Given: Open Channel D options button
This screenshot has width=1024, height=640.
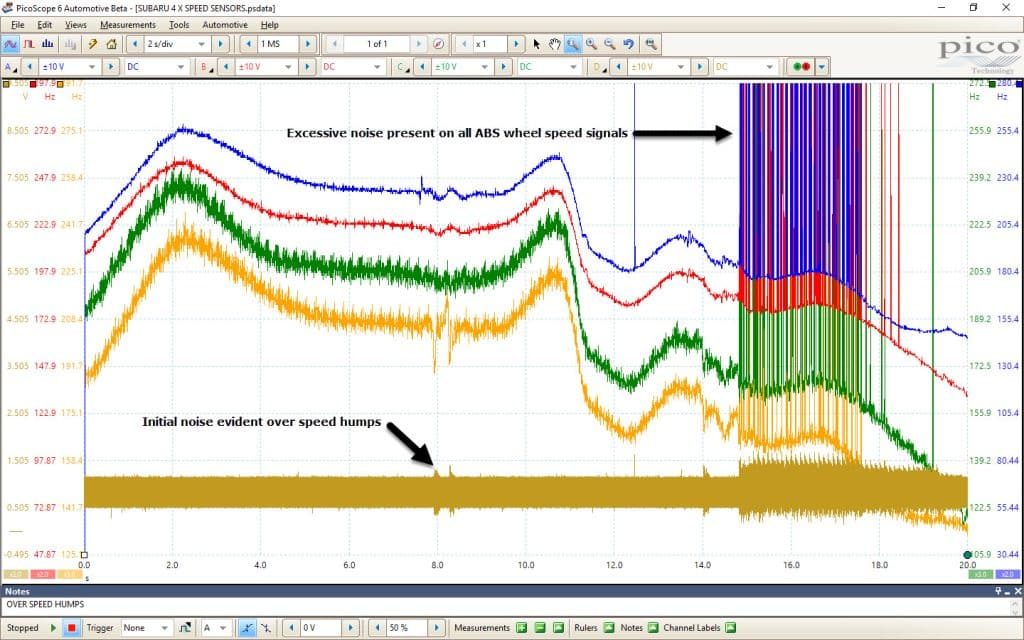Looking at the screenshot, I should click(598, 67).
